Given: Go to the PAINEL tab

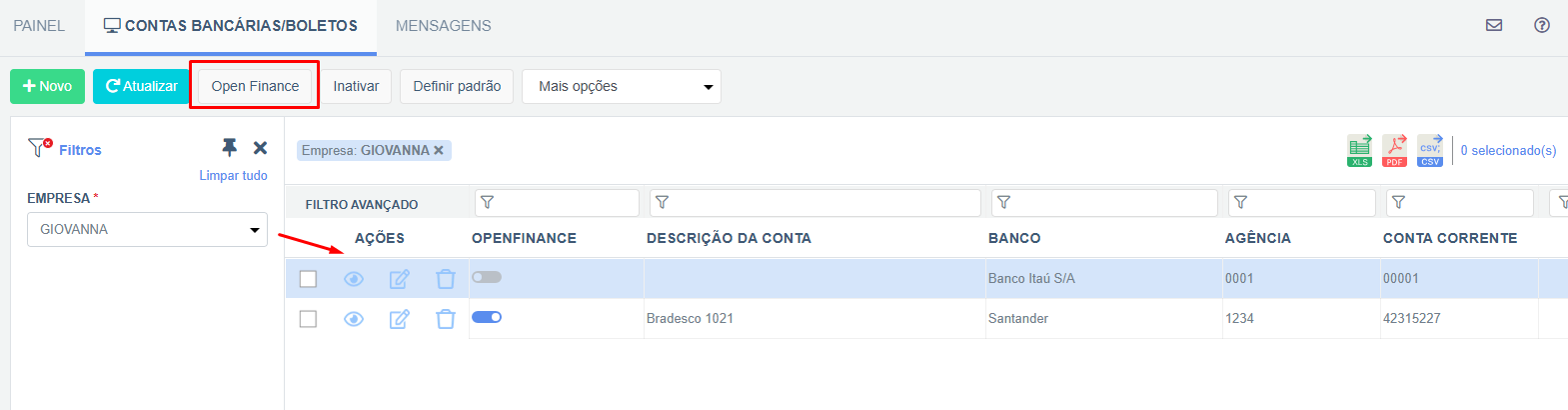Looking at the screenshot, I should (39, 26).
